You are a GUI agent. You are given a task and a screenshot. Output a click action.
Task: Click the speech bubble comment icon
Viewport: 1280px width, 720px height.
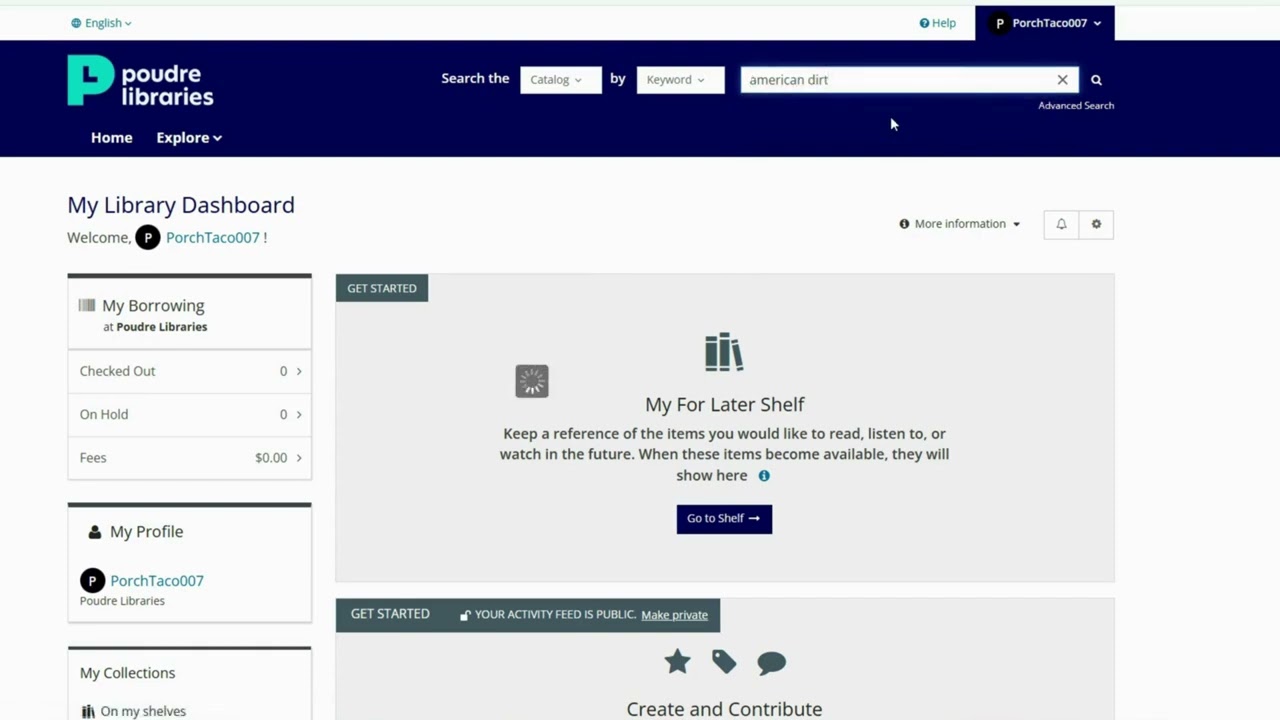tap(771, 662)
